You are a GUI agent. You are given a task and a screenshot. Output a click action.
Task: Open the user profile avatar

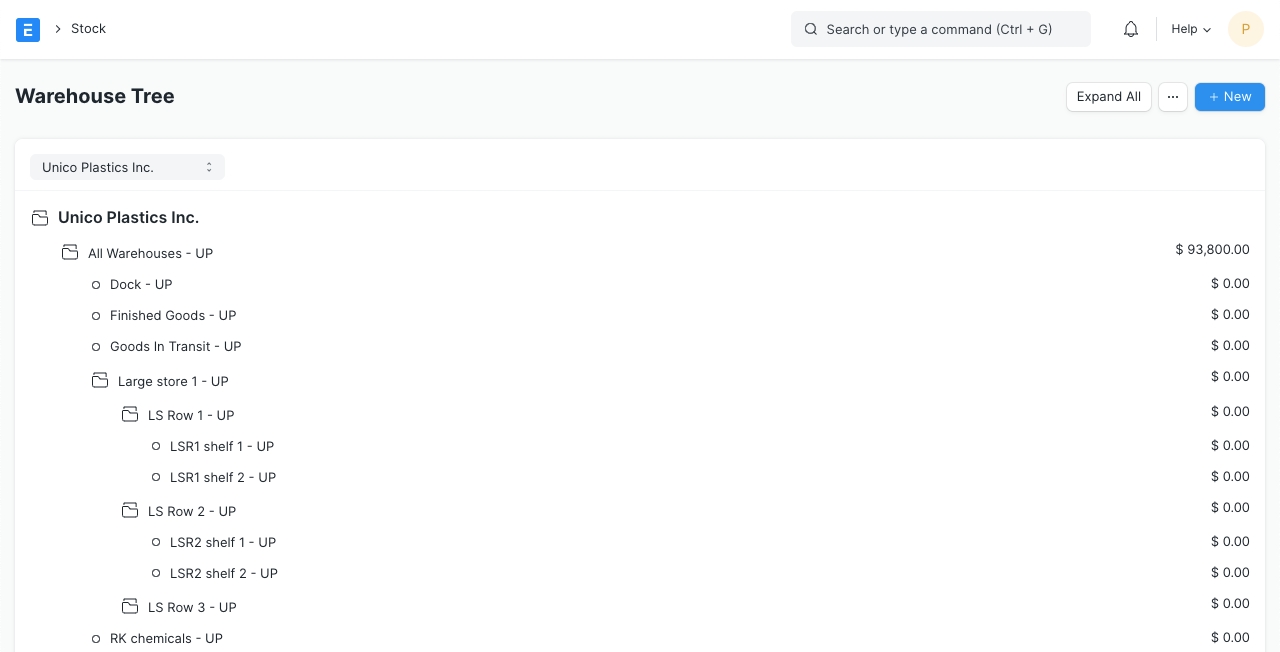pyautogui.click(x=1245, y=29)
